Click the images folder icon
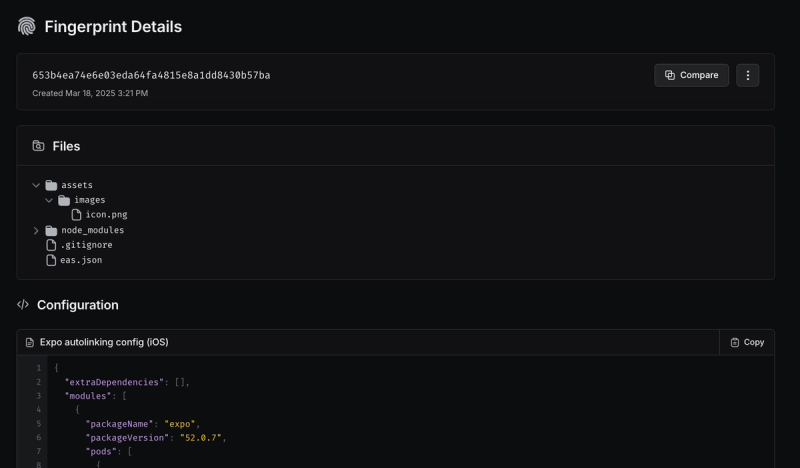The height and width of the screenshot is (468, 800). click(x=64, y=200)
